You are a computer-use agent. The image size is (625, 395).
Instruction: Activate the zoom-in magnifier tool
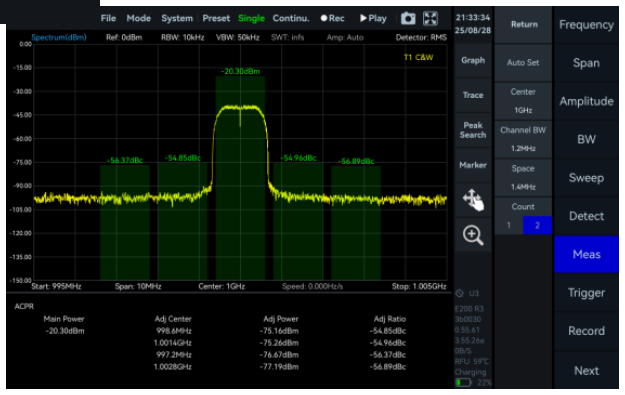click(x=473, y=235)
